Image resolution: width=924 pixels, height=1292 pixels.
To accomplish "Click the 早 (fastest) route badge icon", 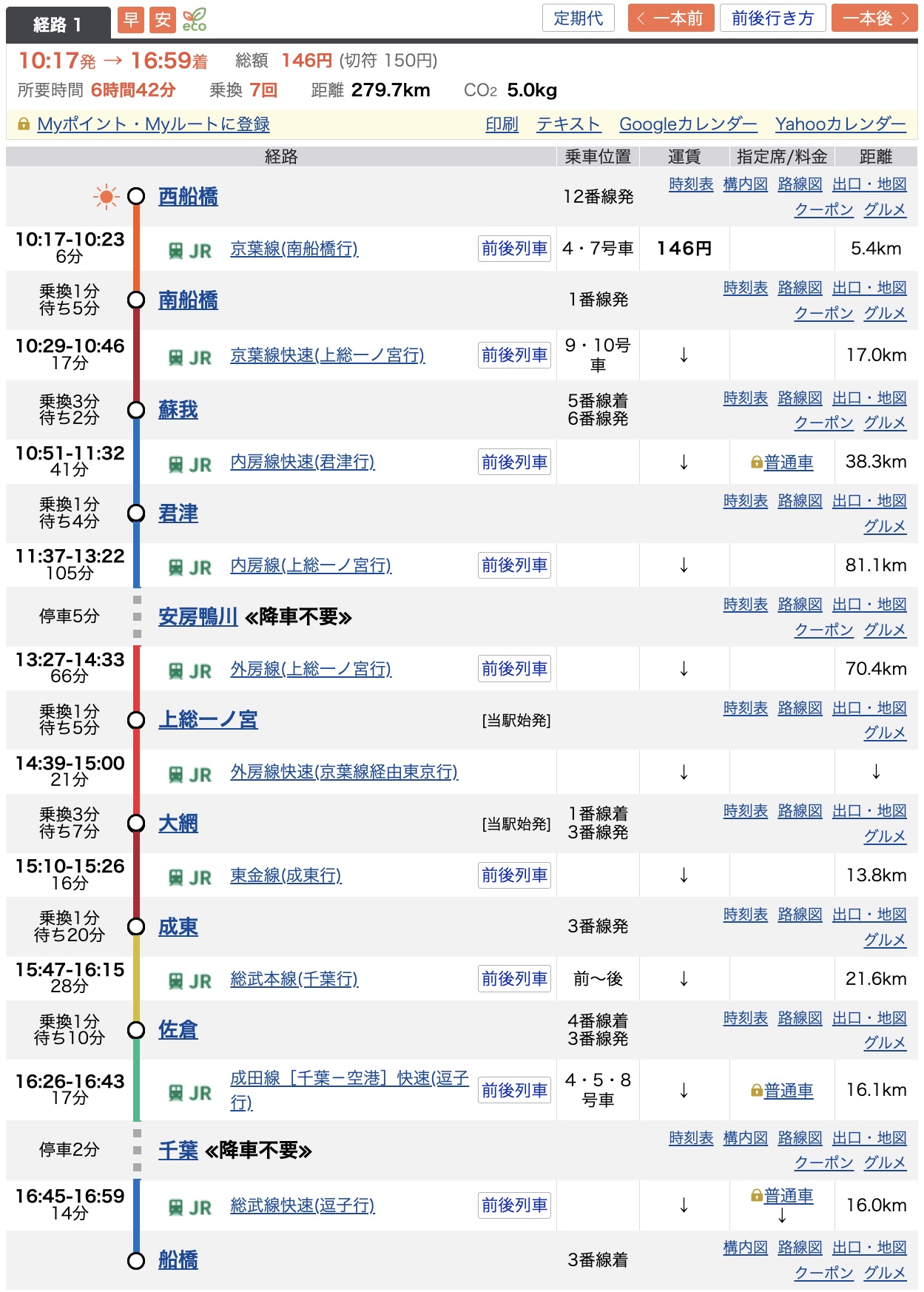I will (x=131, y=19).
